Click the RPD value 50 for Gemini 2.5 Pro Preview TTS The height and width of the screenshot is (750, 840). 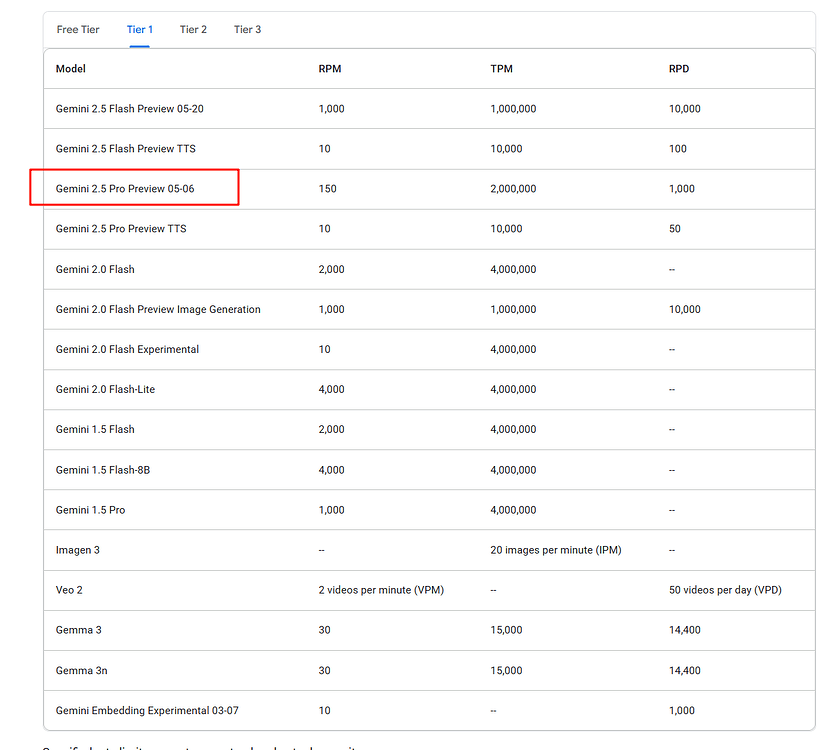pos(674,229)
